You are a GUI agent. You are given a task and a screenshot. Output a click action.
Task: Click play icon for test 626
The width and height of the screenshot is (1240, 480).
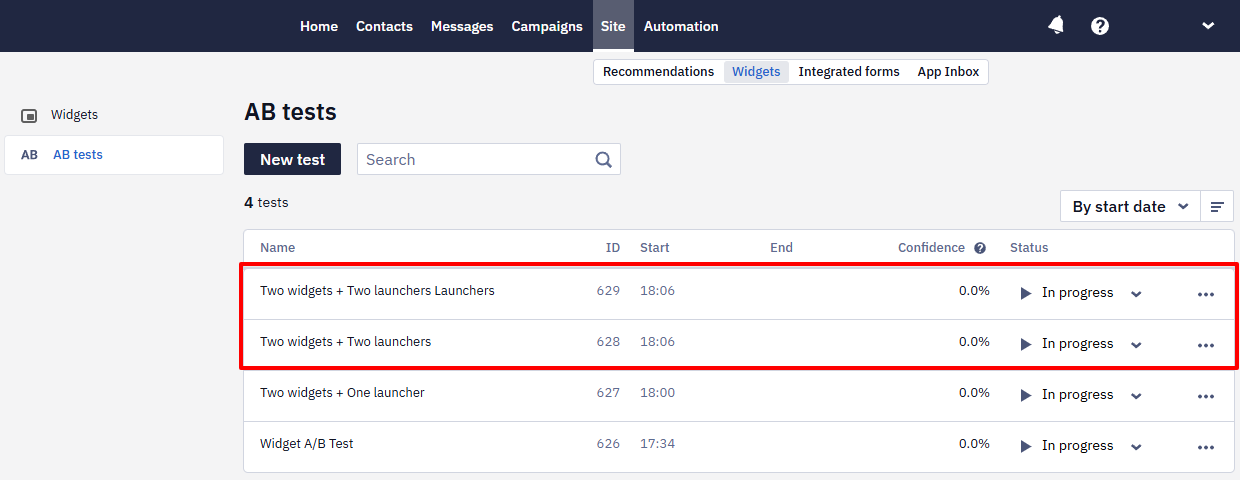tap(1025, 446)
